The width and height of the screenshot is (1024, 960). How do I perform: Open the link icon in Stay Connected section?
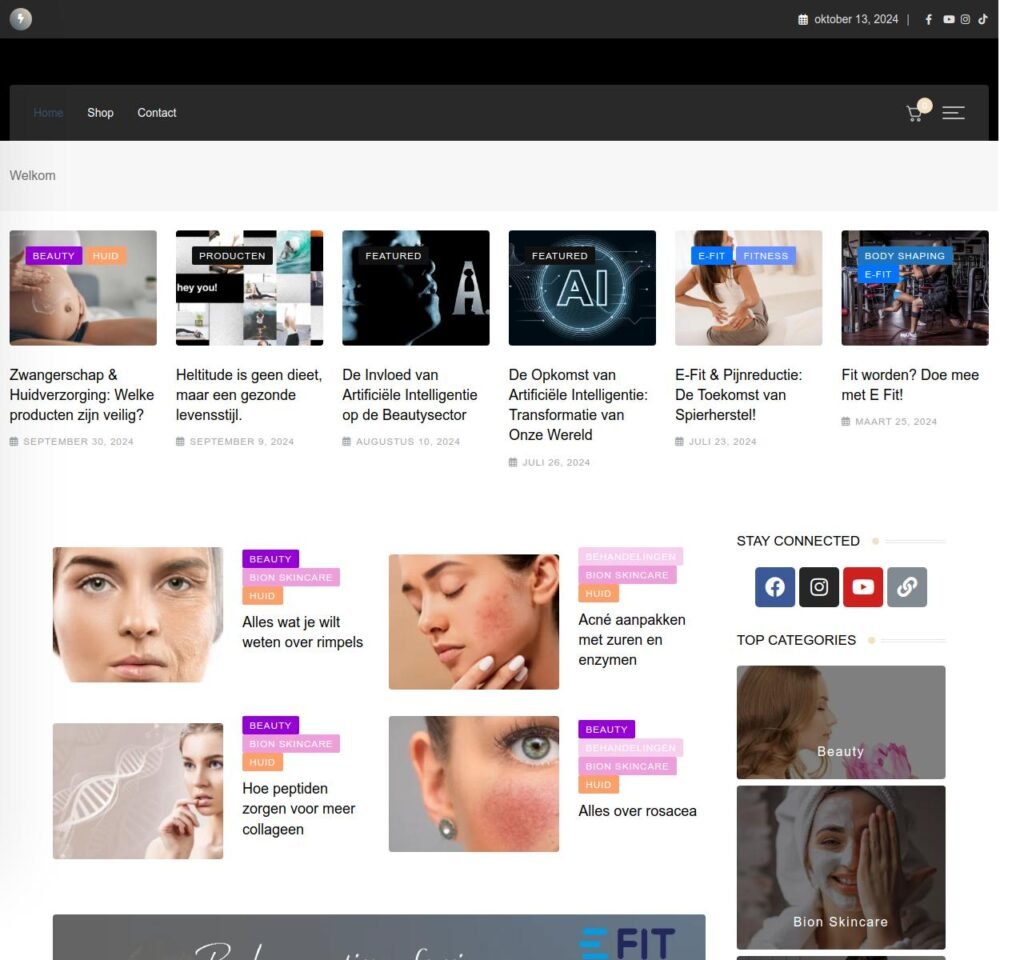click(x=906, y=588)
